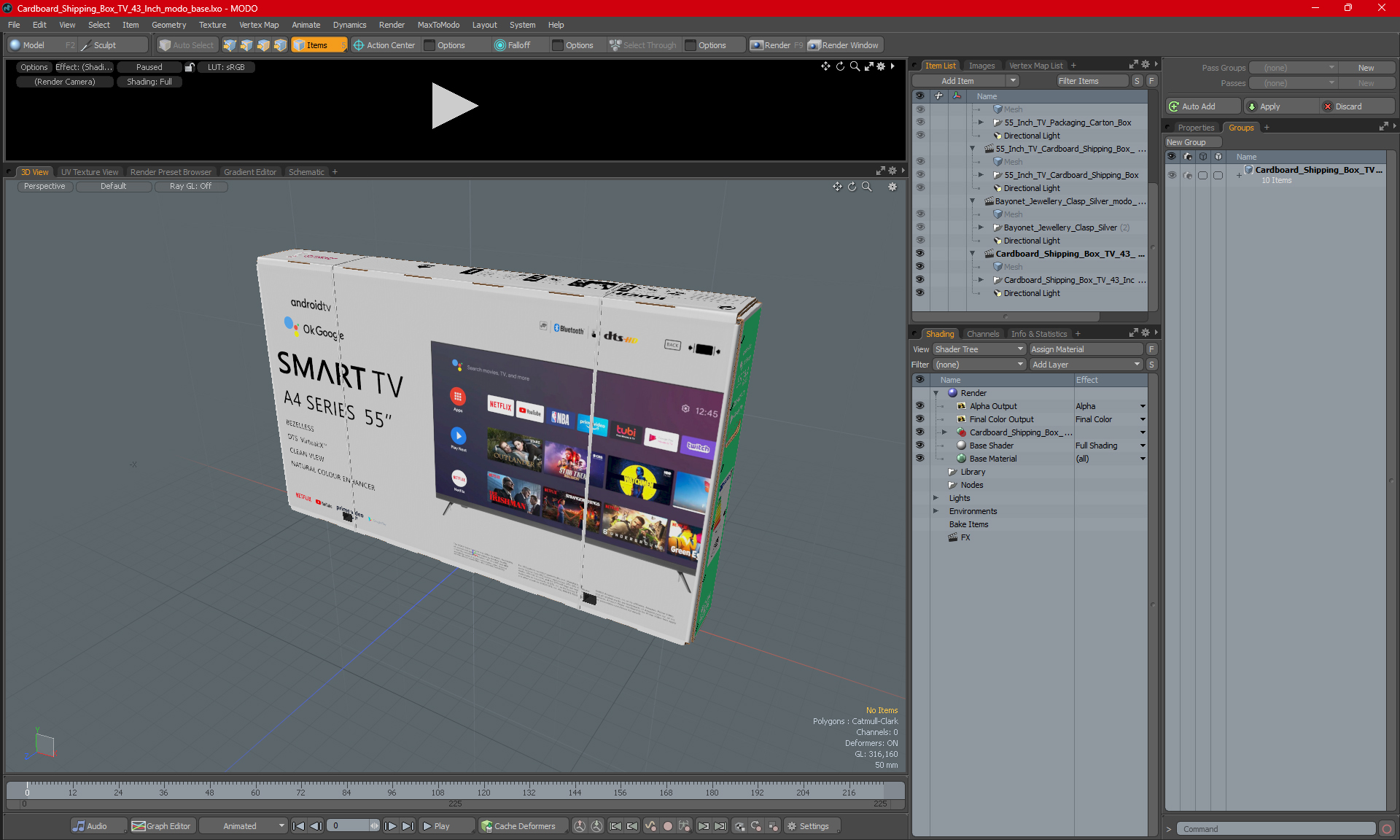The width and height of the screenshot is (1400, 840).
Task: Toggle visibility of Base Material
Action: pyautogui.click(x=919, y=459)
